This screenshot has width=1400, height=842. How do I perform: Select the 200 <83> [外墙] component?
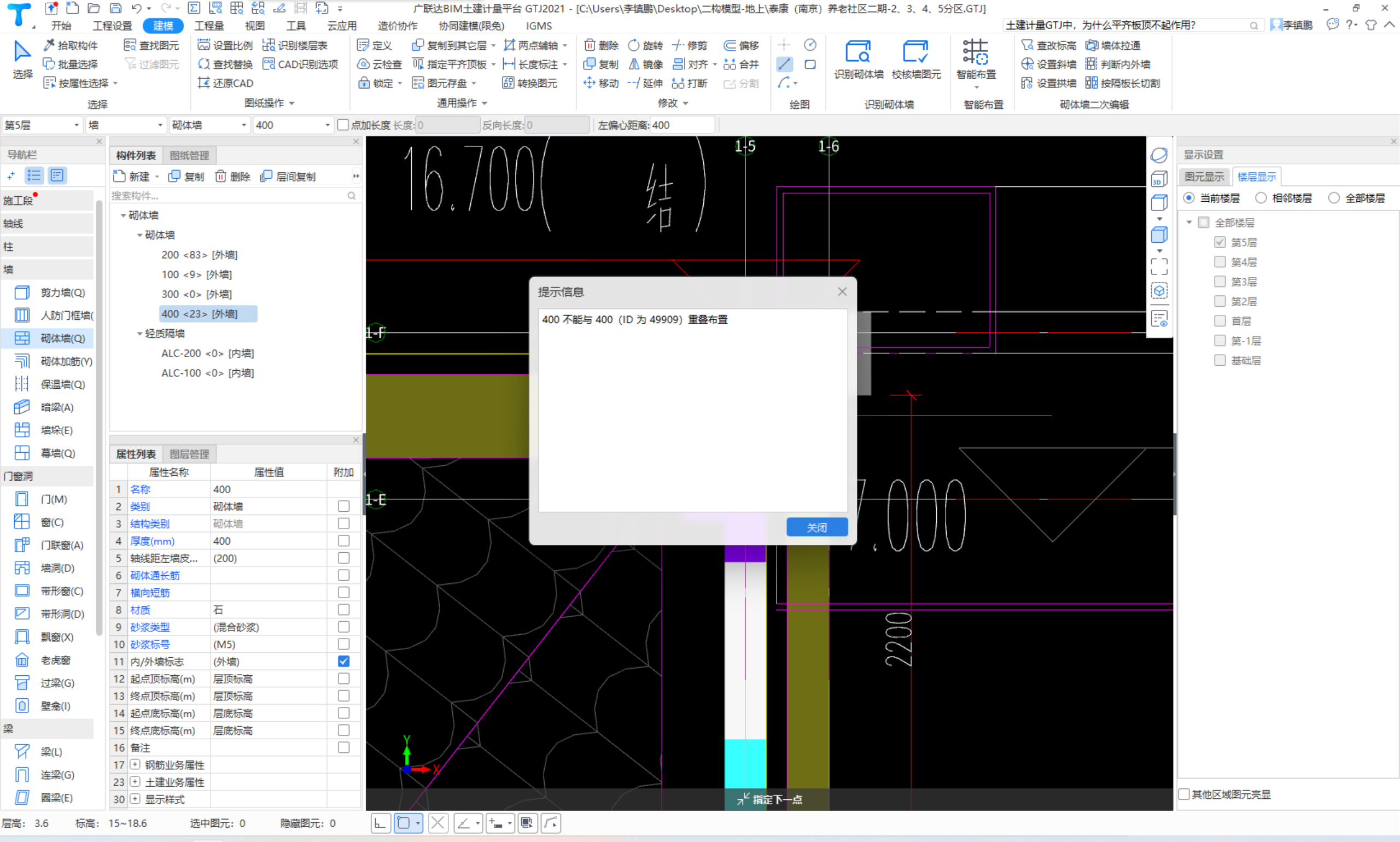[200, 255]
